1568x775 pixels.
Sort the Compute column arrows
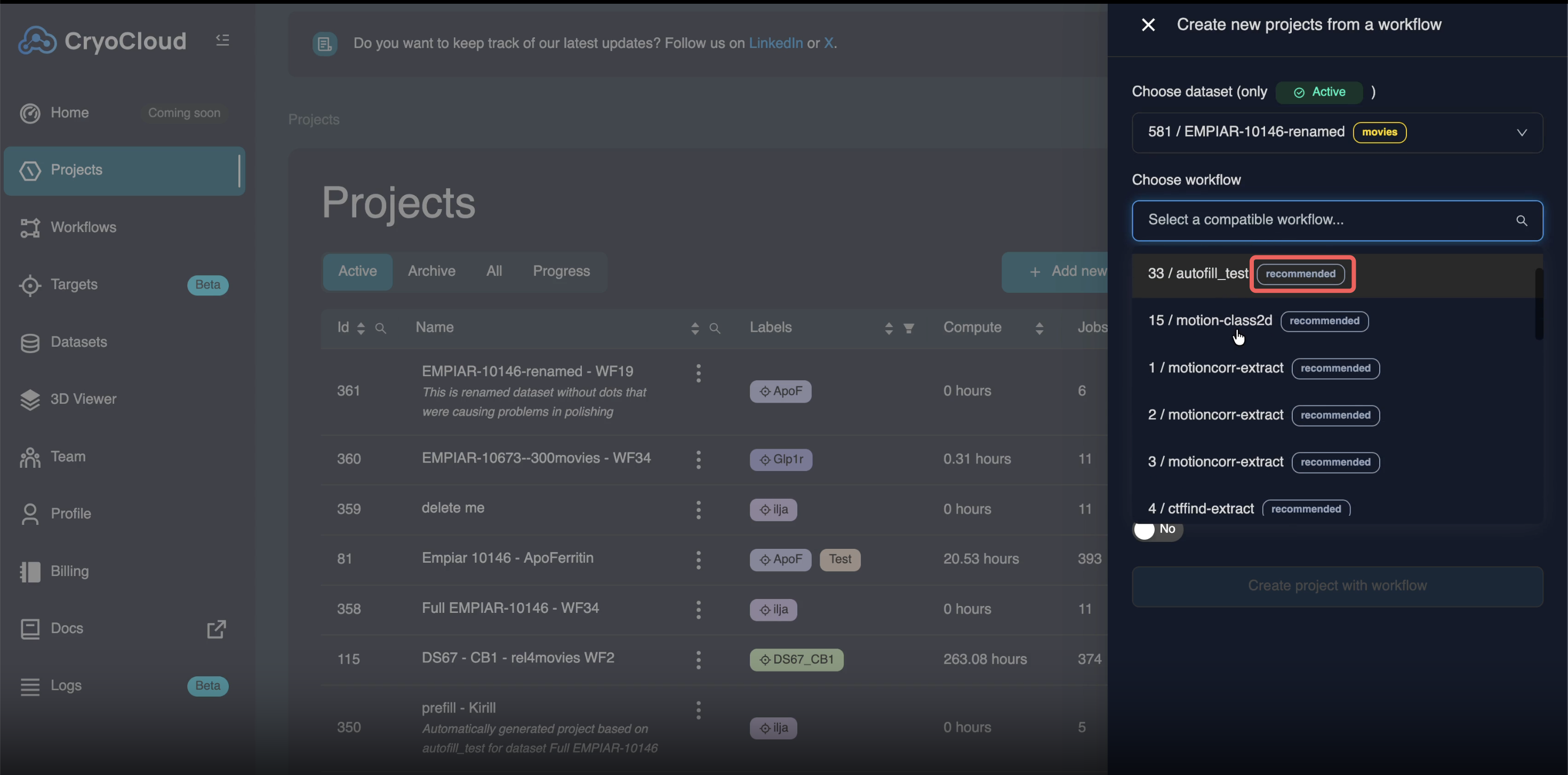(x=1039, y=329)
